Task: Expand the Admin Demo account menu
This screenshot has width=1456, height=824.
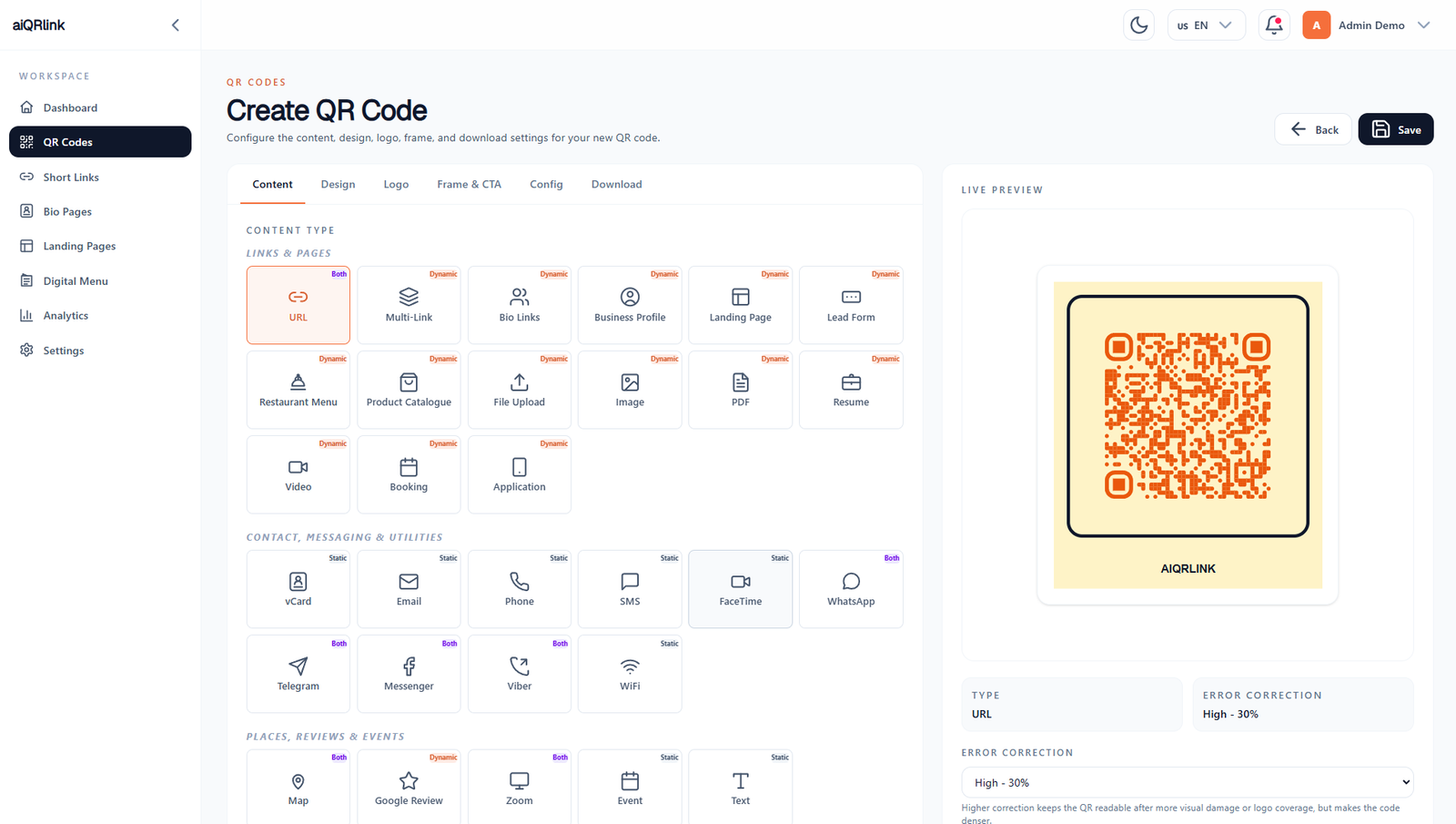Action: [x=1367, y=25]
